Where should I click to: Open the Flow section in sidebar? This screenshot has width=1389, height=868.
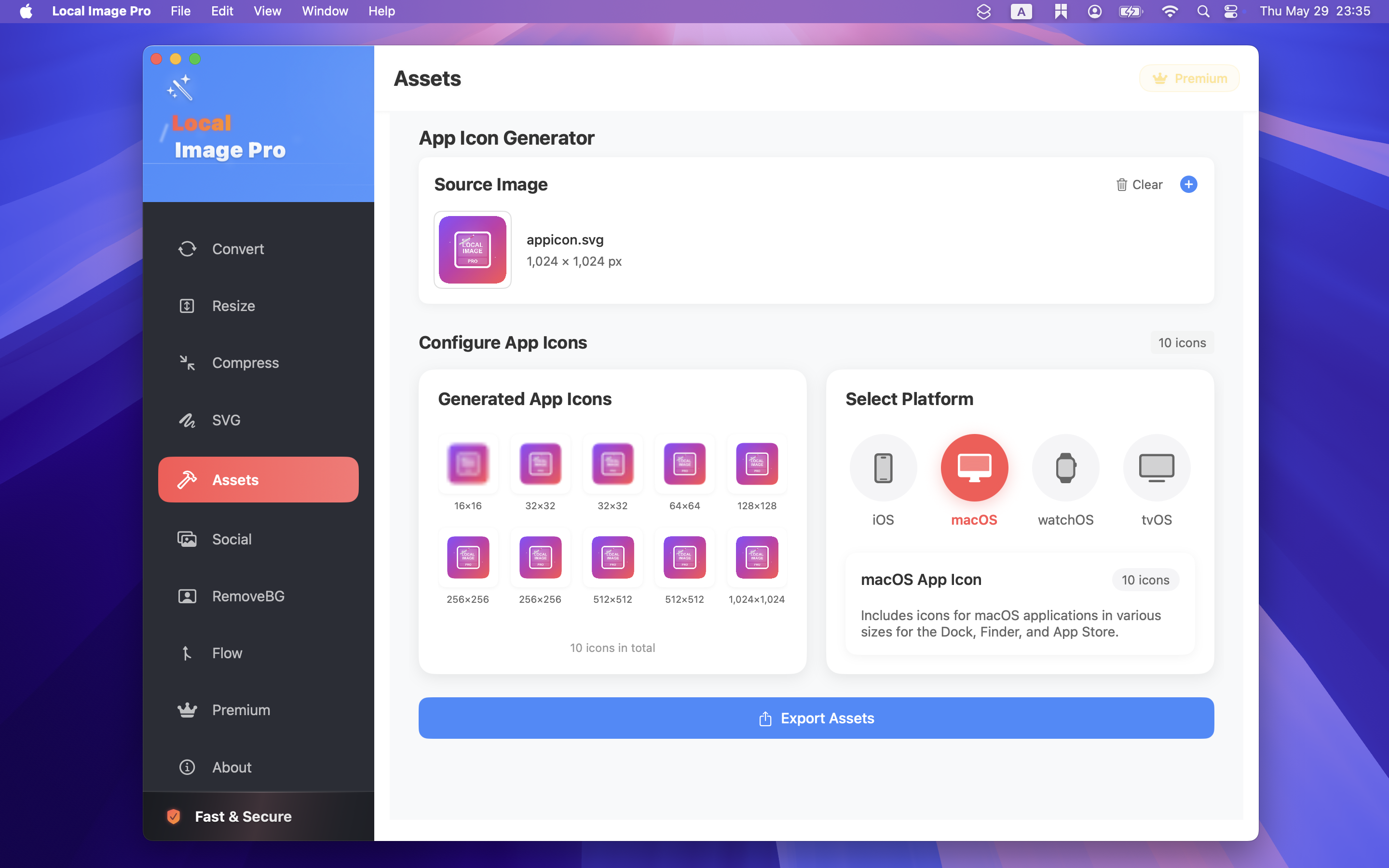click(259, 653)
